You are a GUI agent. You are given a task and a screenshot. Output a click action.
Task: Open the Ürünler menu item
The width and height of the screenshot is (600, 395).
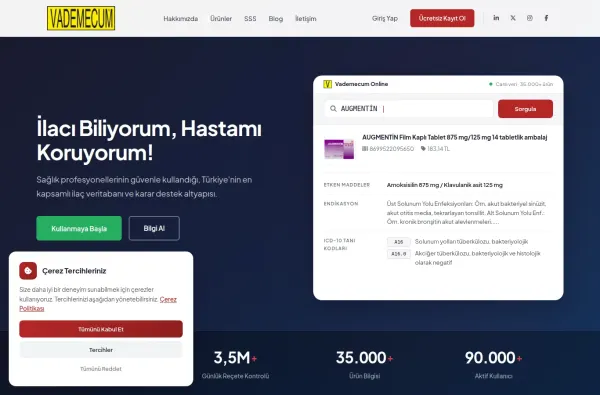coord(221,18)
